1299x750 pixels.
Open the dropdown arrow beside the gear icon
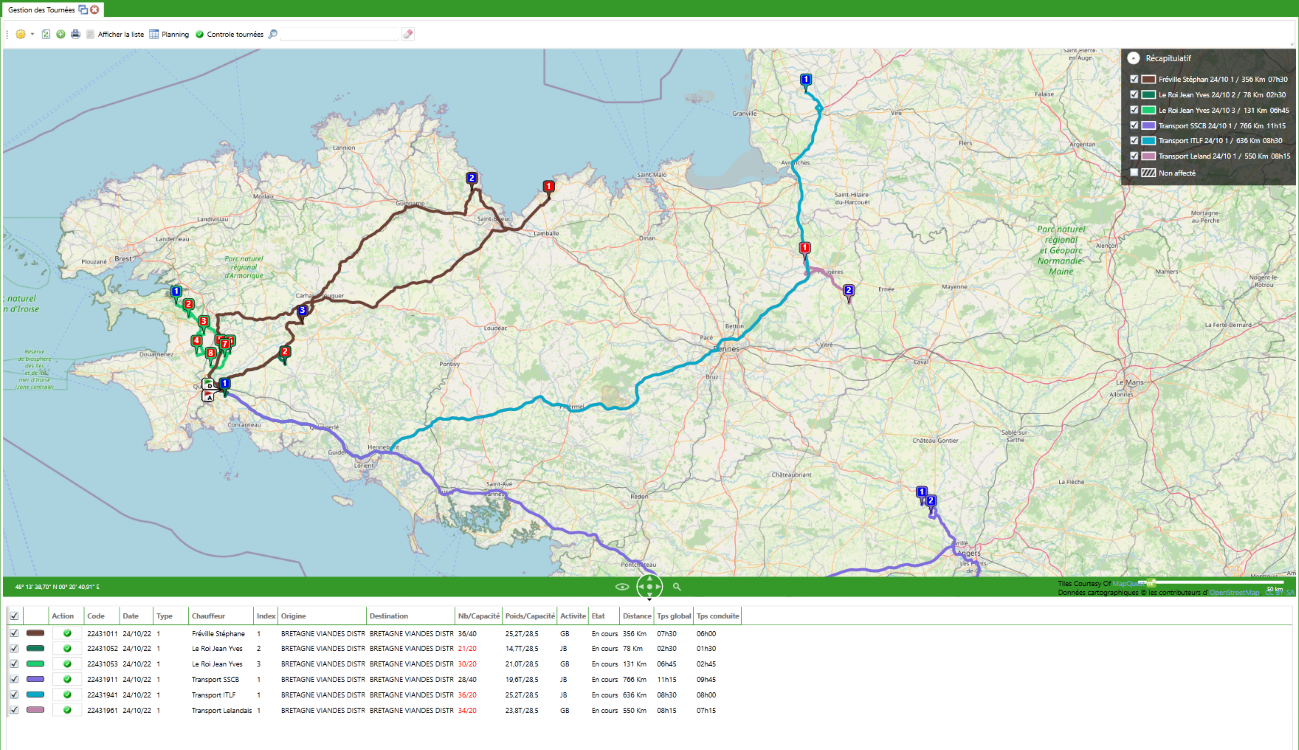32,34
